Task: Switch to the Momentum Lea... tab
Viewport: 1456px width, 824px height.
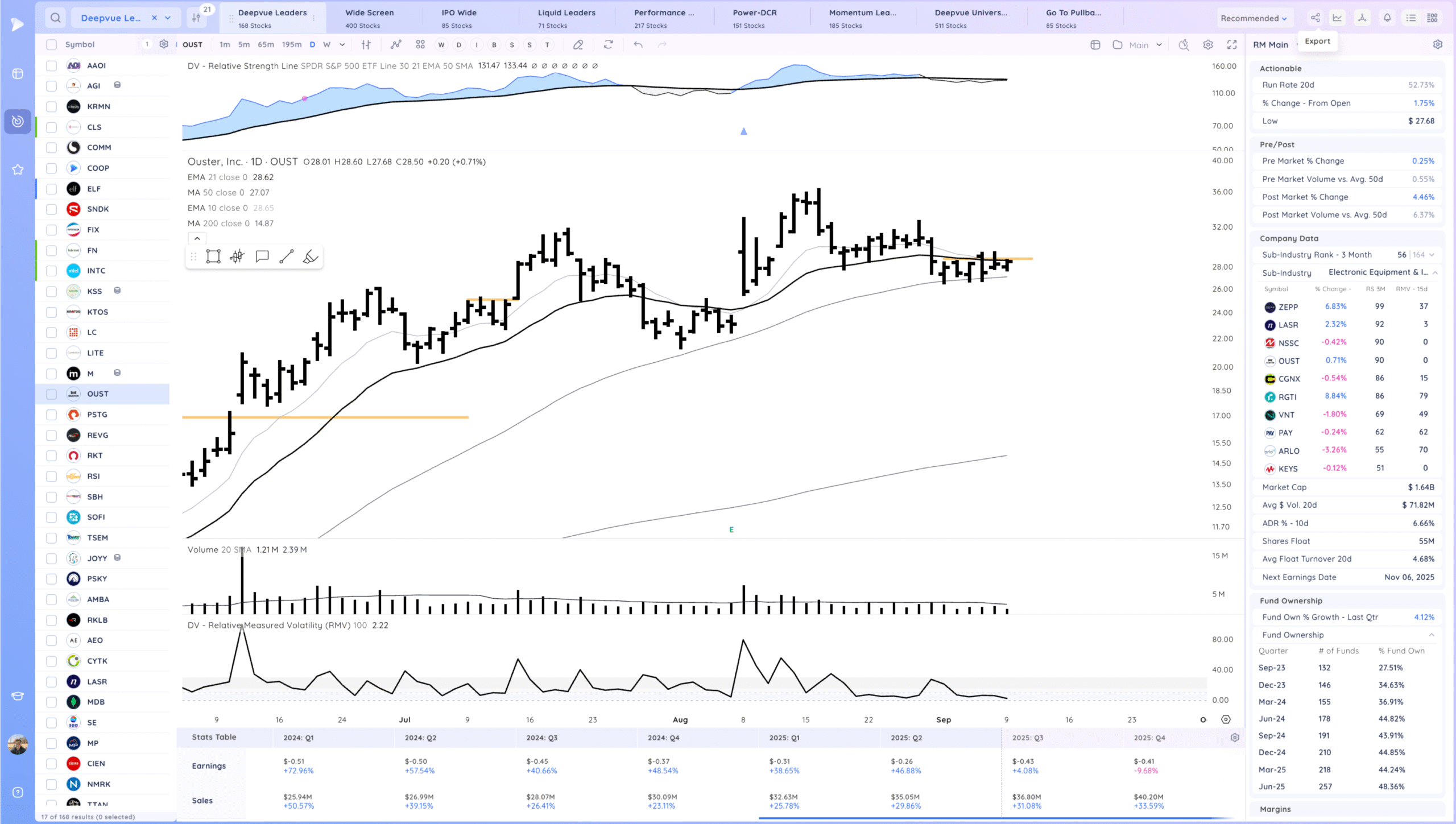Action: click(x=862, y=18)
